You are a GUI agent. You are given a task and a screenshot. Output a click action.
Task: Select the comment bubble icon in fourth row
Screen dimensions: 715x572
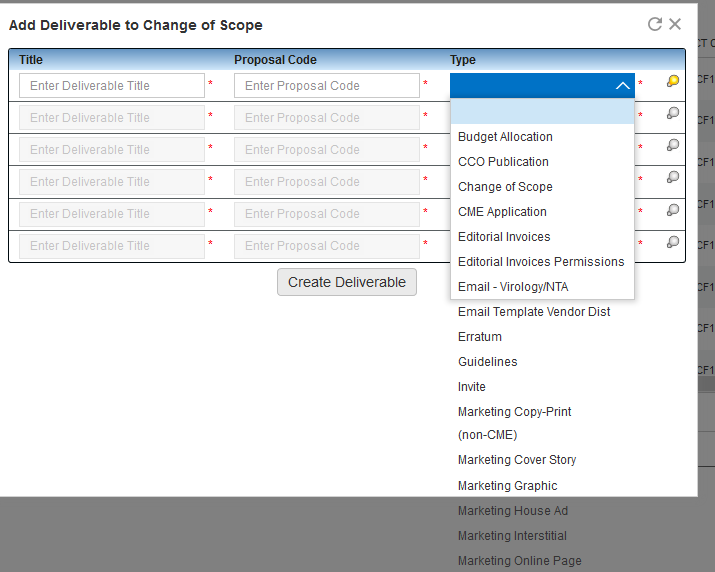pyautogui.click(x=673, y=178)
